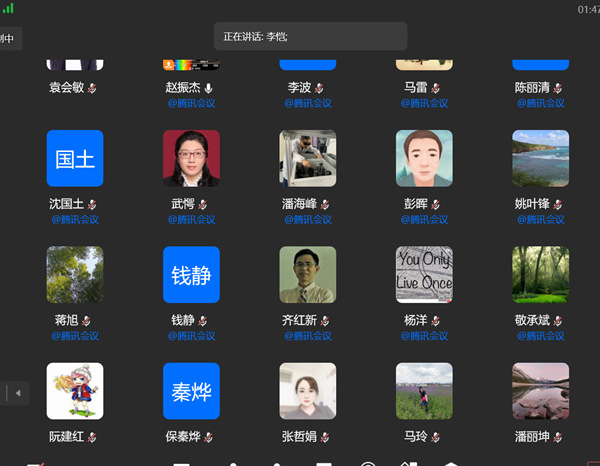Click the muted mic icon next to 武愕
The width and height of the screenshot is (600, 466).
[202, 204]
